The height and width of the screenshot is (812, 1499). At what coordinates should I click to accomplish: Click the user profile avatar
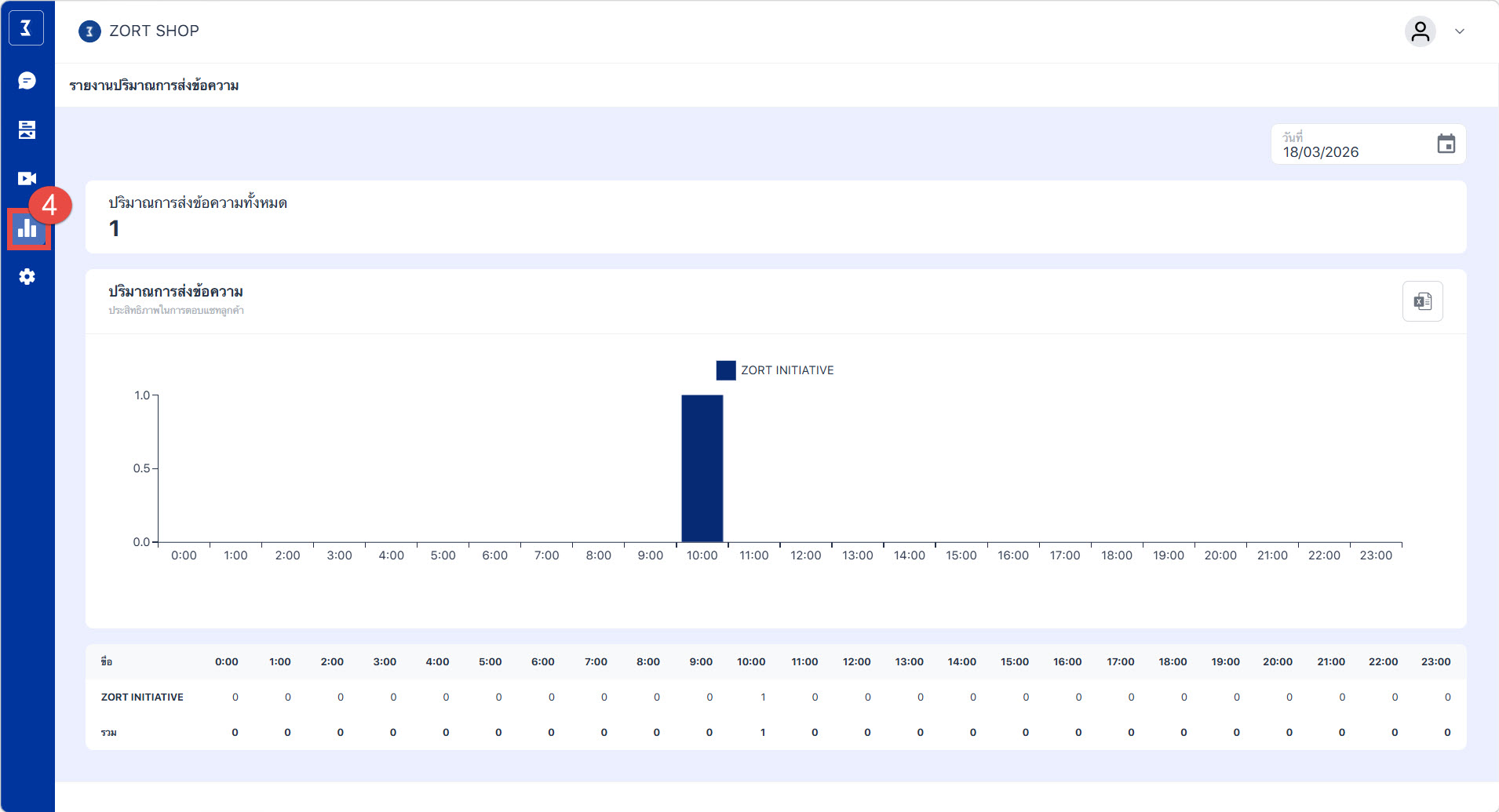[x=1420, y=31]
